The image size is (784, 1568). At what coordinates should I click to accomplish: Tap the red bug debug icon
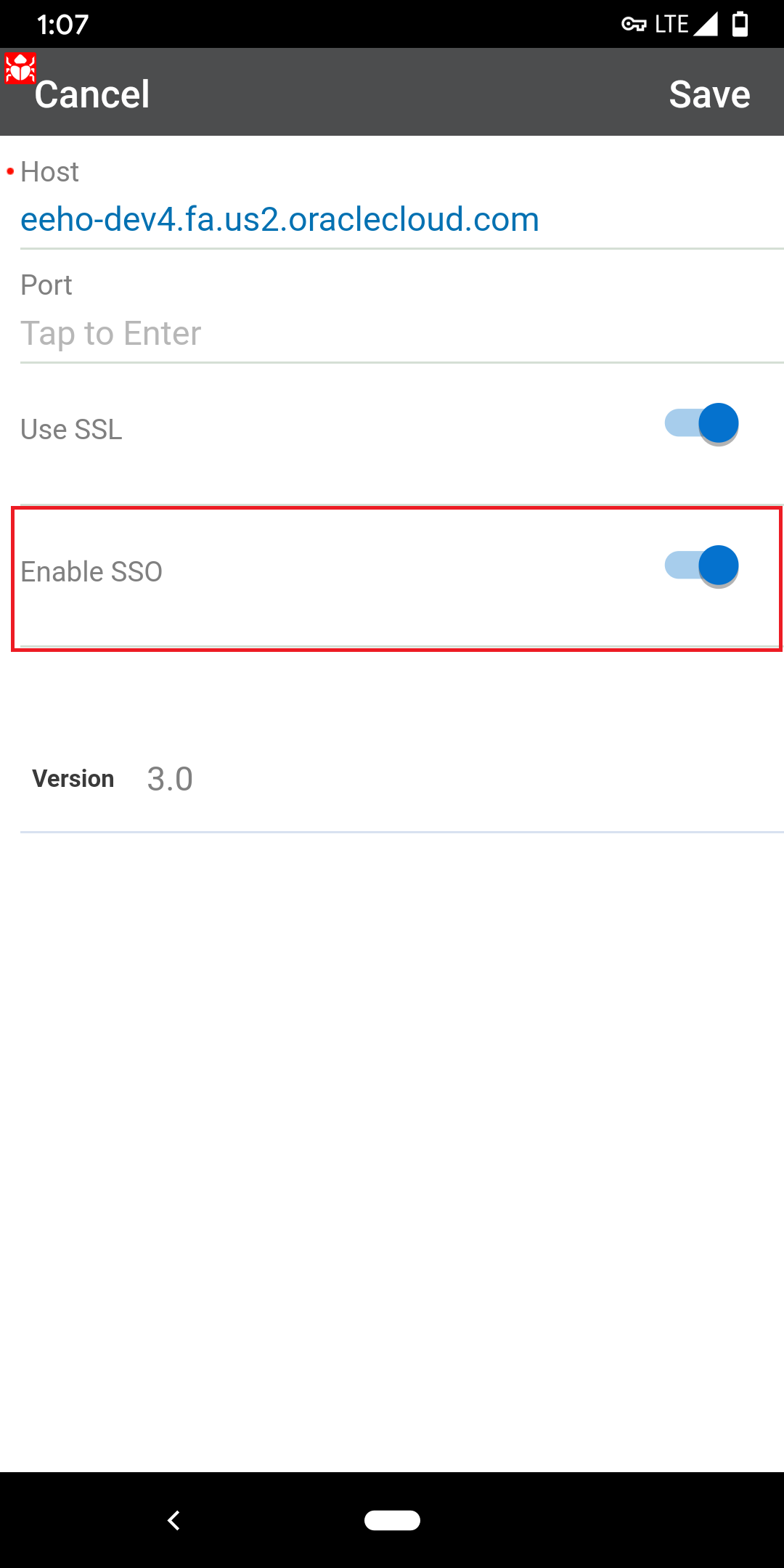20,68
